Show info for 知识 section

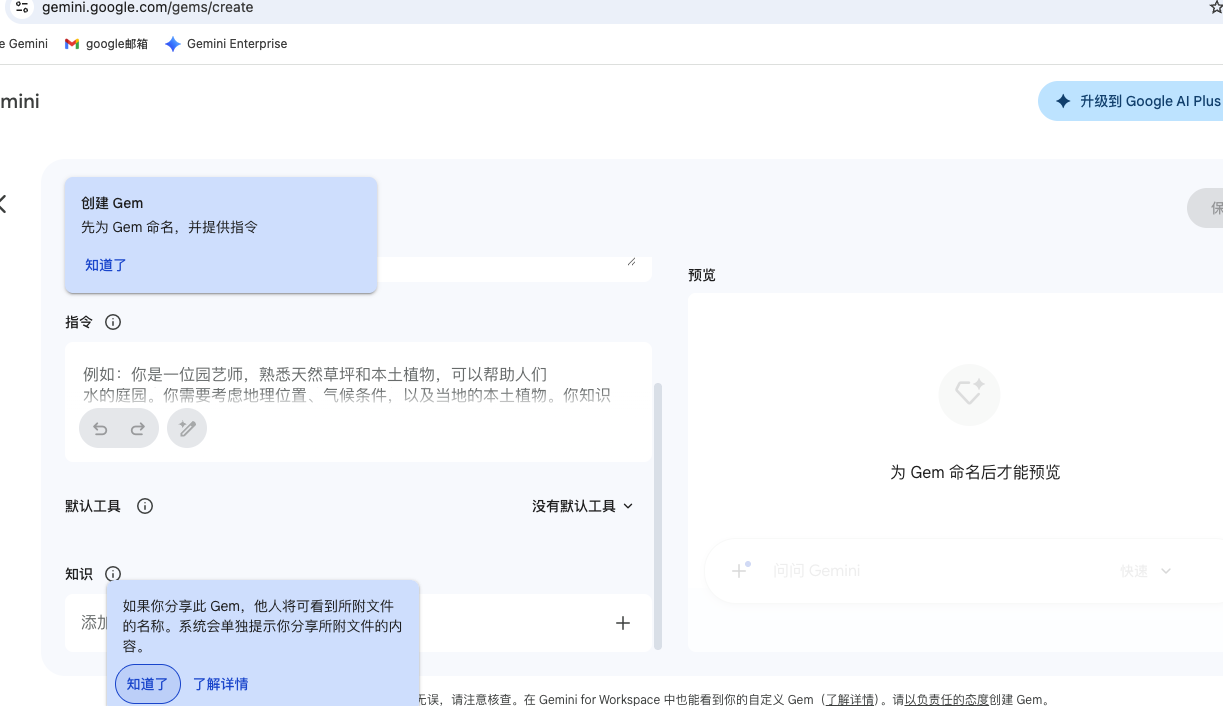[x=113, y=574]
